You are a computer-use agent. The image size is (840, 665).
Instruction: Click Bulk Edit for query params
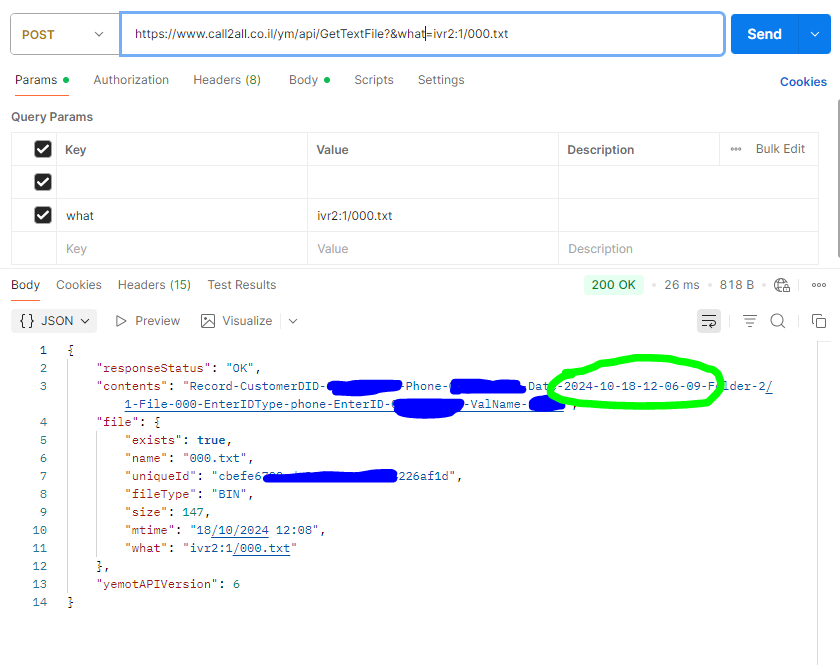point(780,149)
